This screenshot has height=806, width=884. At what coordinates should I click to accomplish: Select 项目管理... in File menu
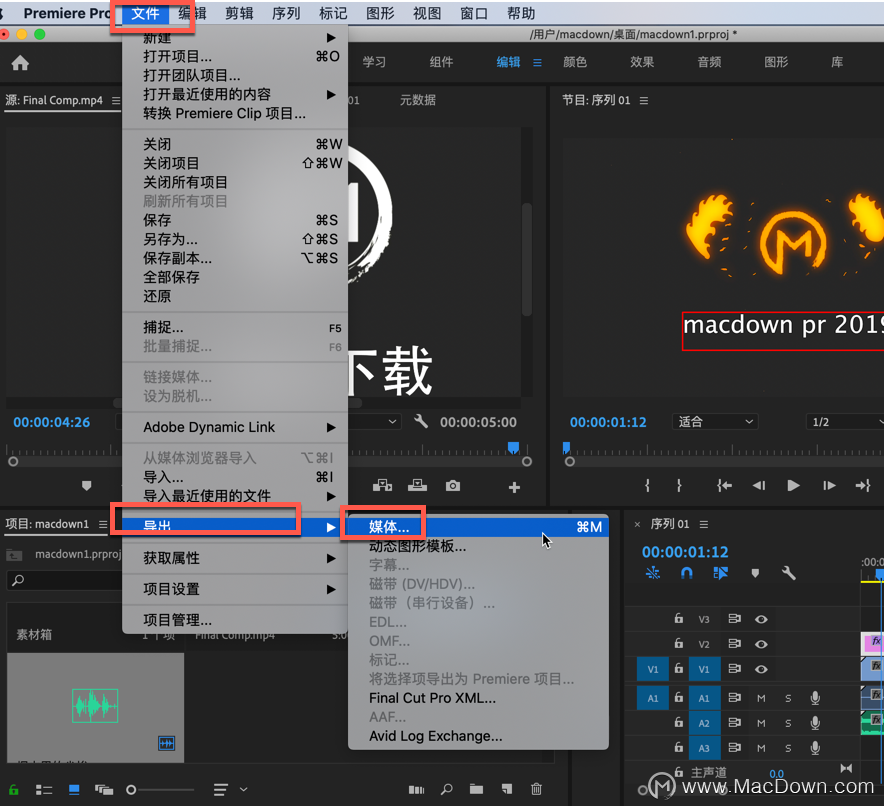tap(235, 620)
